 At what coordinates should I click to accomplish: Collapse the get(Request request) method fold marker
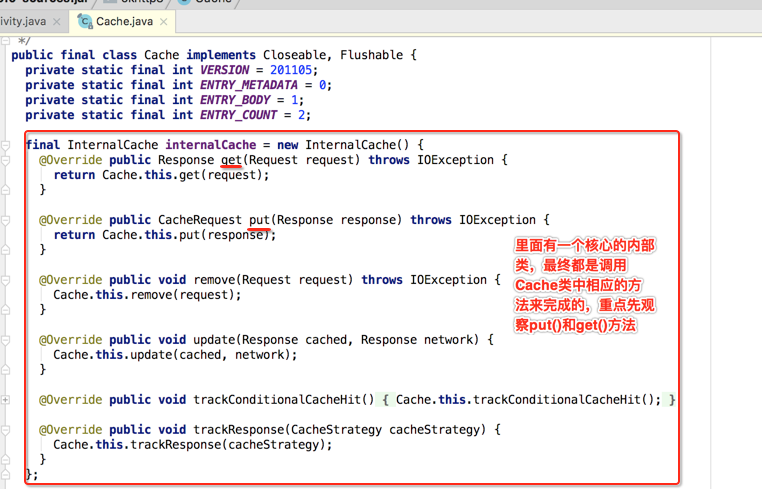coord(5,160)
